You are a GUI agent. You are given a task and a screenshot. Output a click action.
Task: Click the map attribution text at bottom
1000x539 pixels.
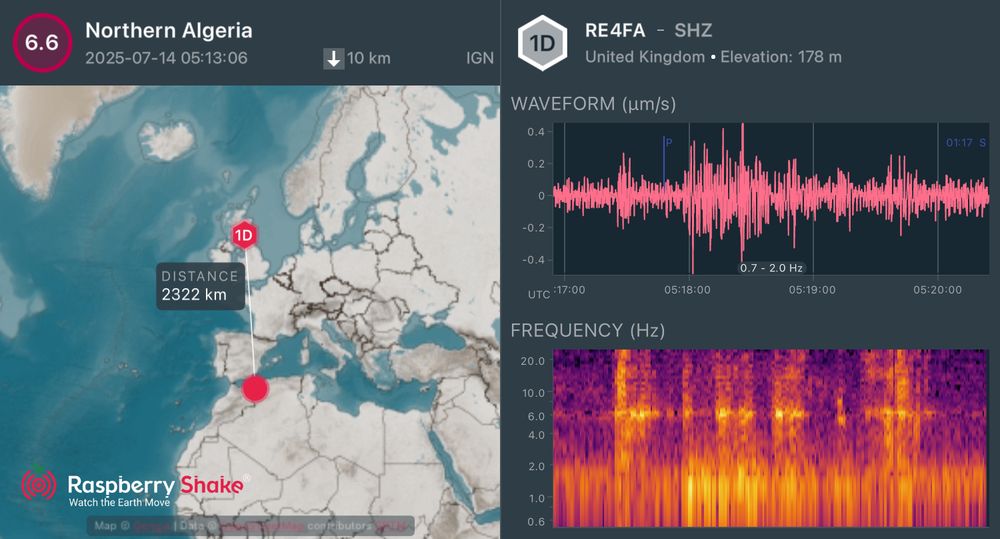coord(251,526)
